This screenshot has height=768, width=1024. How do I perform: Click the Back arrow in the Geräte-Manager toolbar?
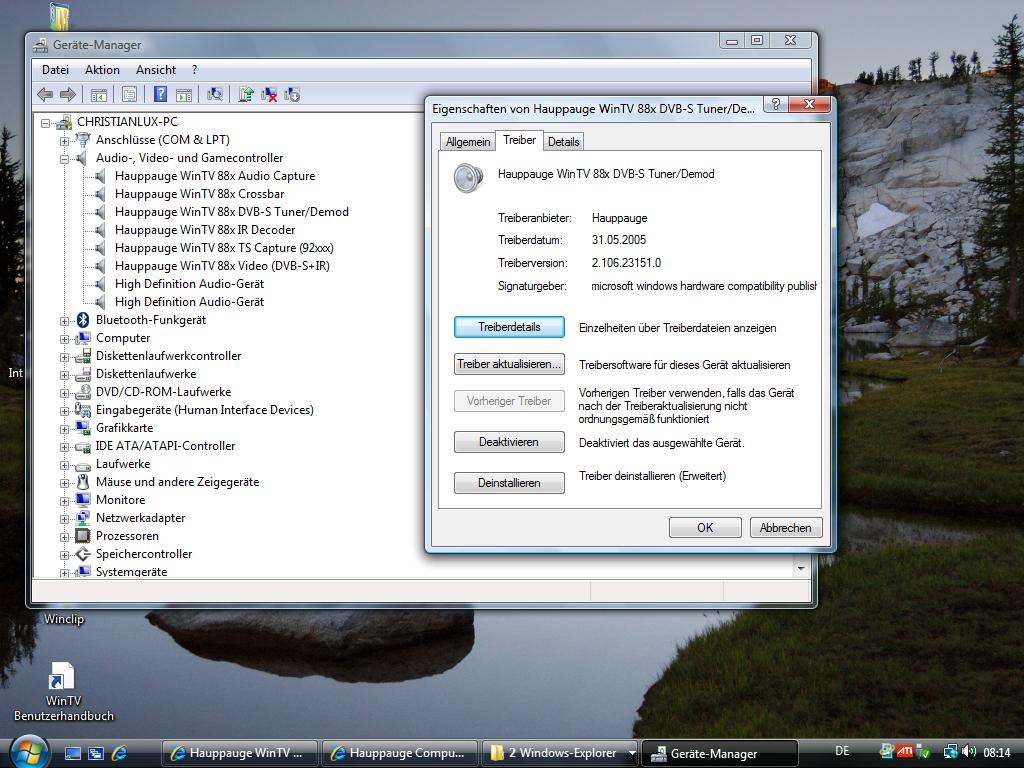45,95
